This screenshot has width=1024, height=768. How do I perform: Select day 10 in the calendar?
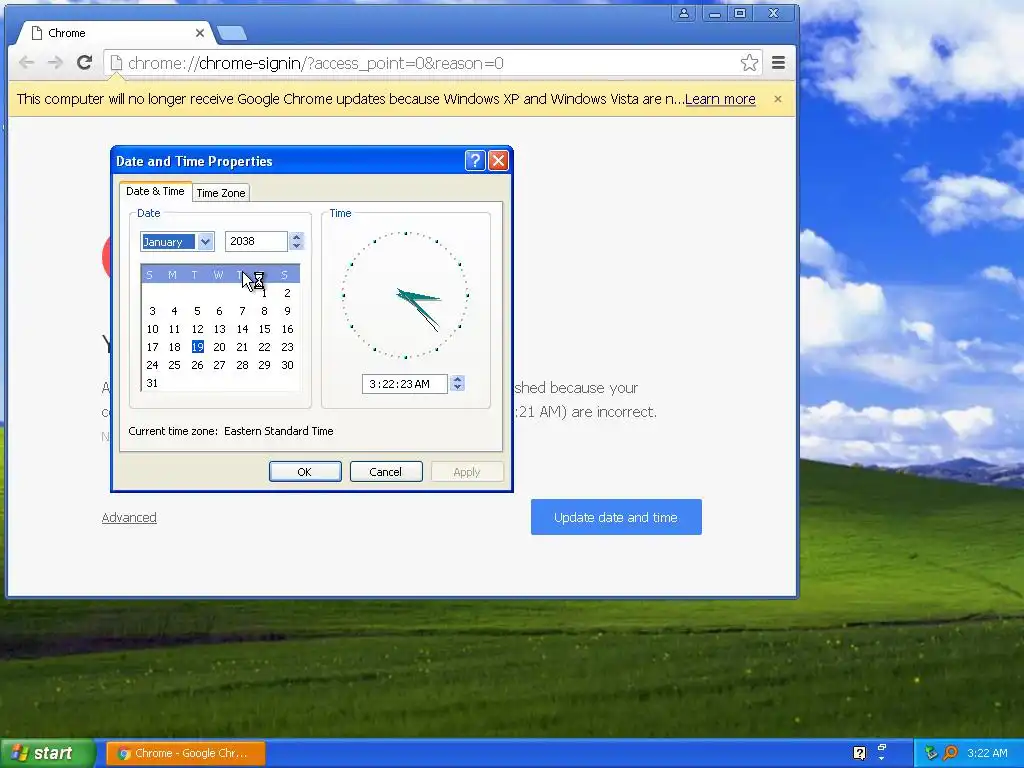(152, 329)
